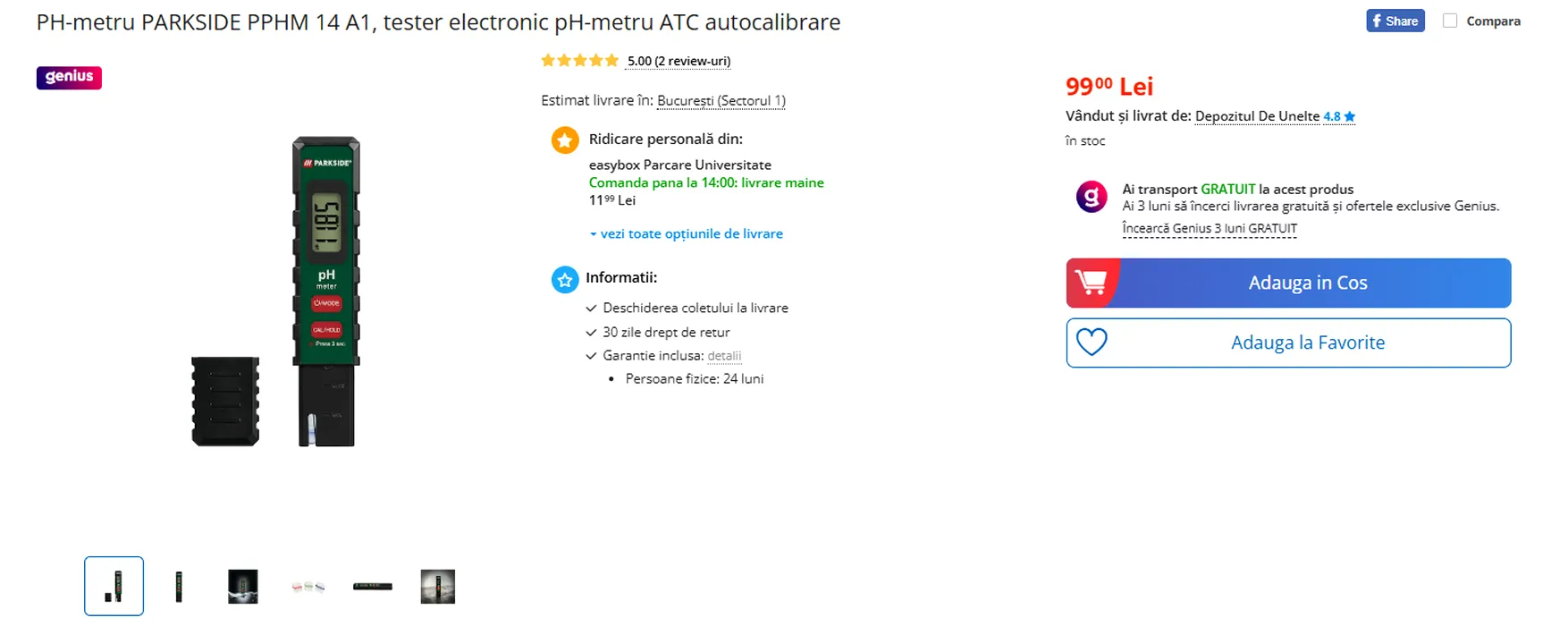Open the 5.00 (2 review-uri) link
Image resolution: width=1568 pixels, height=626 pixels.
(679, 61)
